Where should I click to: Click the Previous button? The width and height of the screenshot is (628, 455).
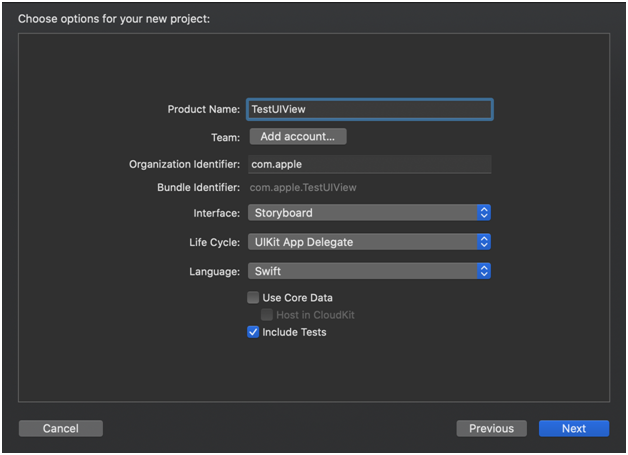(x=491, y=429)
